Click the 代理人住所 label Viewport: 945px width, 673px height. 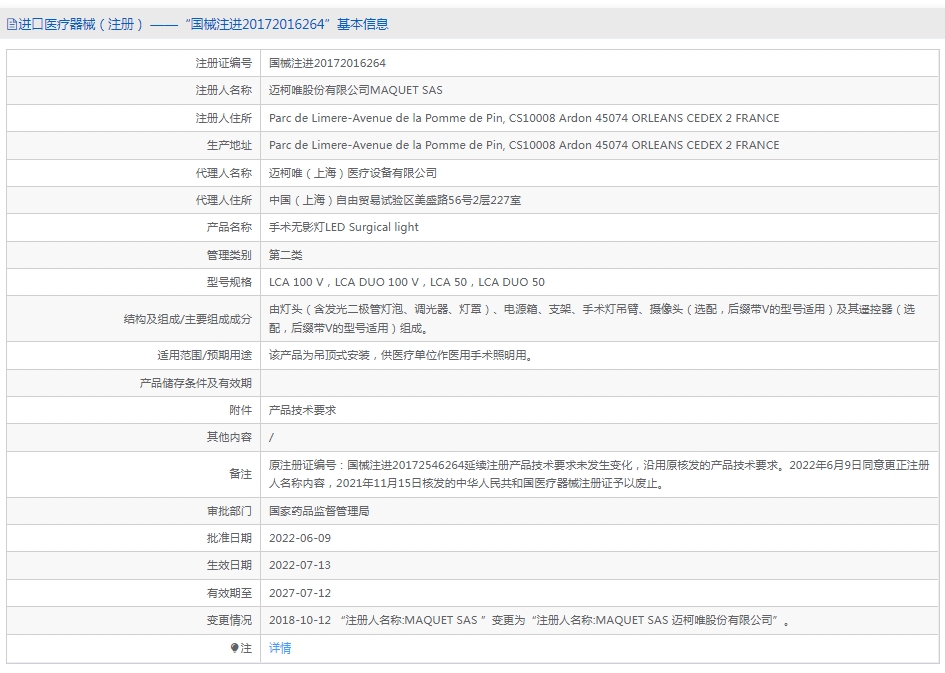pyautogui.click(x=224, y=199)
